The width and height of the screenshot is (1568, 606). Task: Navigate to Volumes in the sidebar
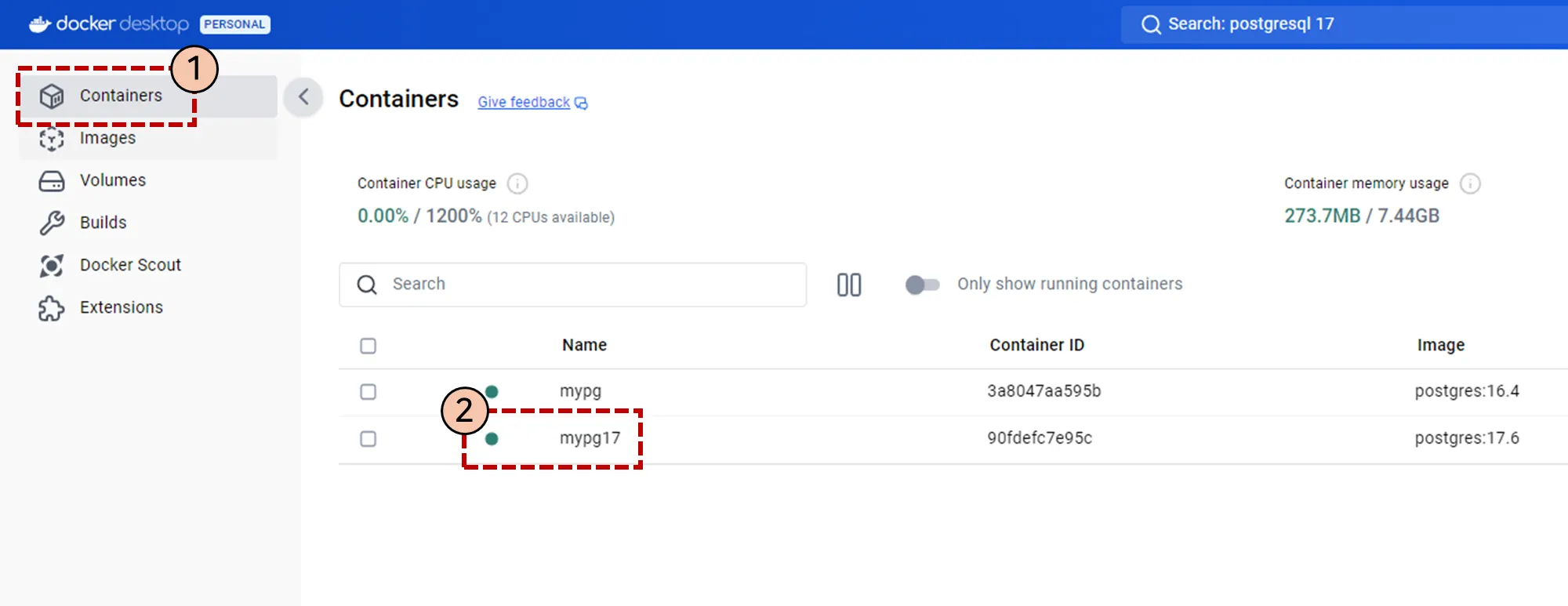[148, 181]
